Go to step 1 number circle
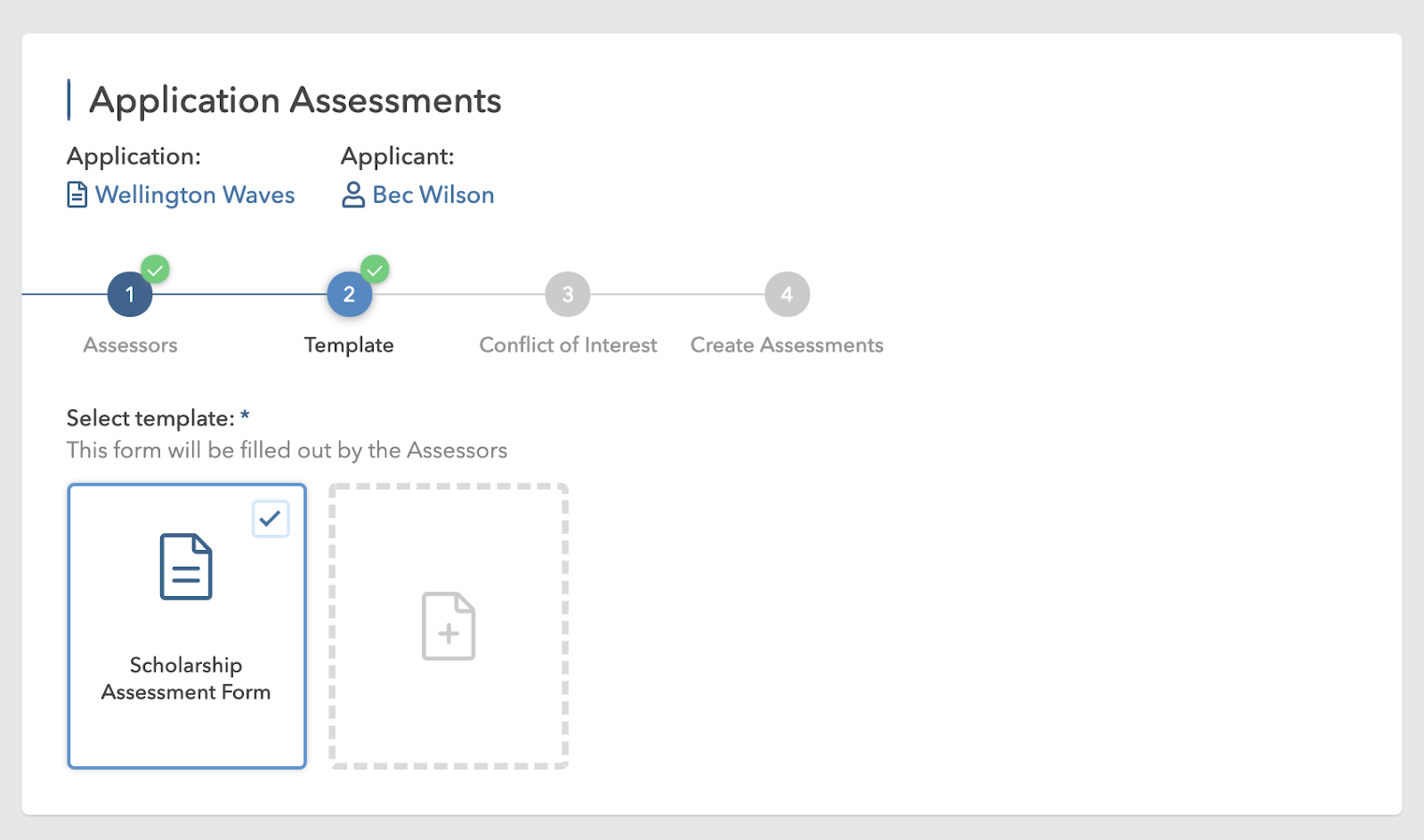This screenshot has height=840, width=1424. pyautogui.click(x=130, y=295)
